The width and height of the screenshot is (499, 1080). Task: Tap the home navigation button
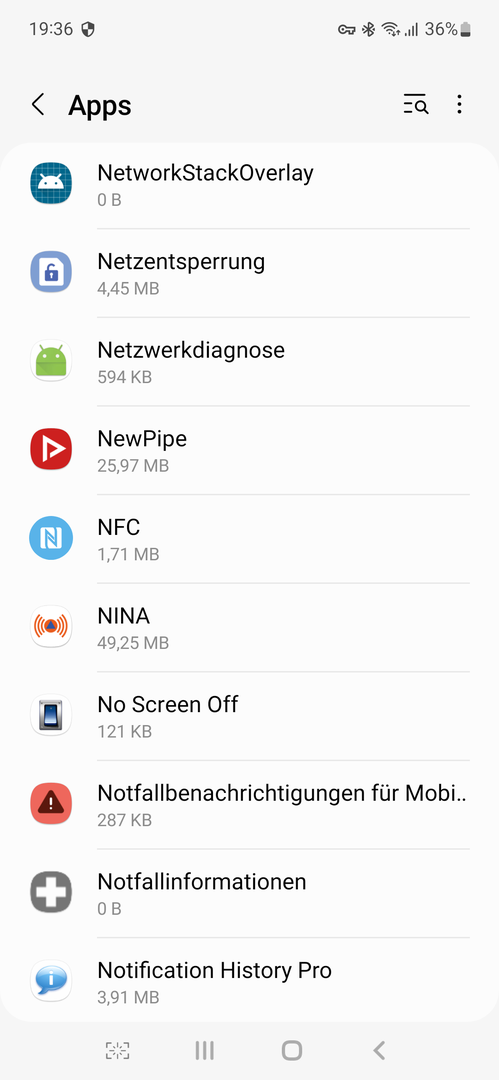tap(292, 1050)
